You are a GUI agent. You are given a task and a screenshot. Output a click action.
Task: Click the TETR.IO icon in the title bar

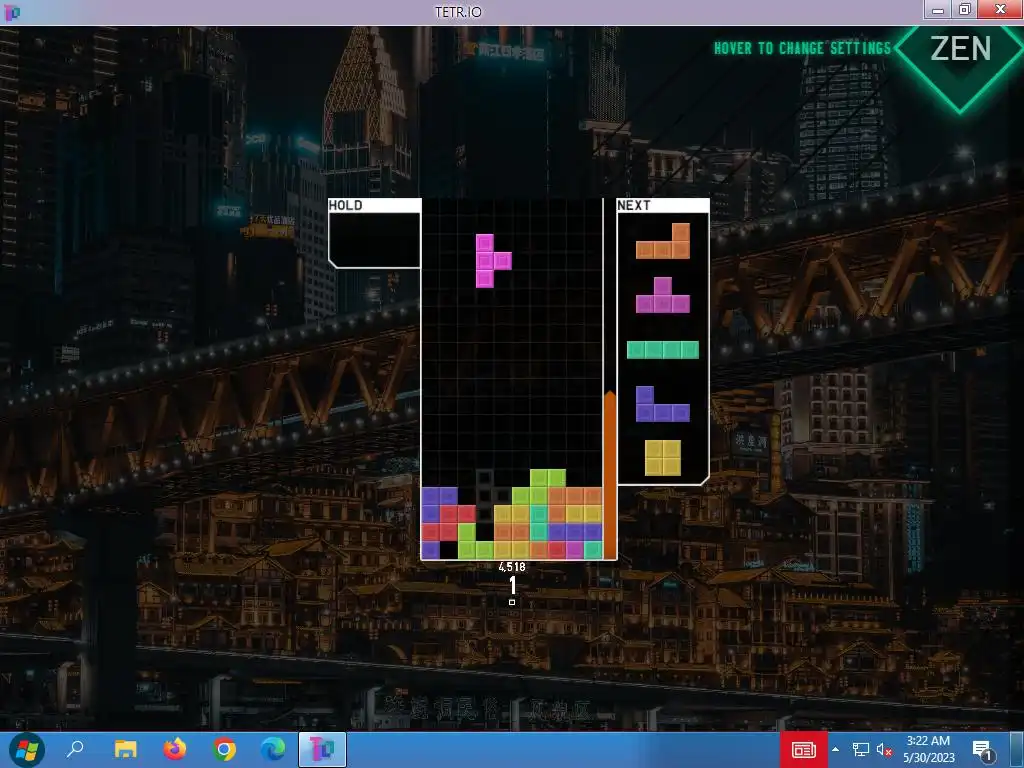pos(12,12)
